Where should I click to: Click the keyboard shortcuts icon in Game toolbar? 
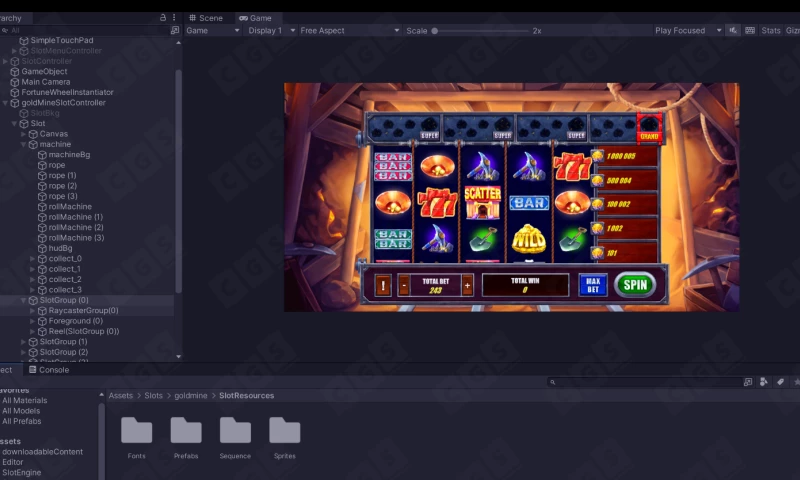click(749, 31)
